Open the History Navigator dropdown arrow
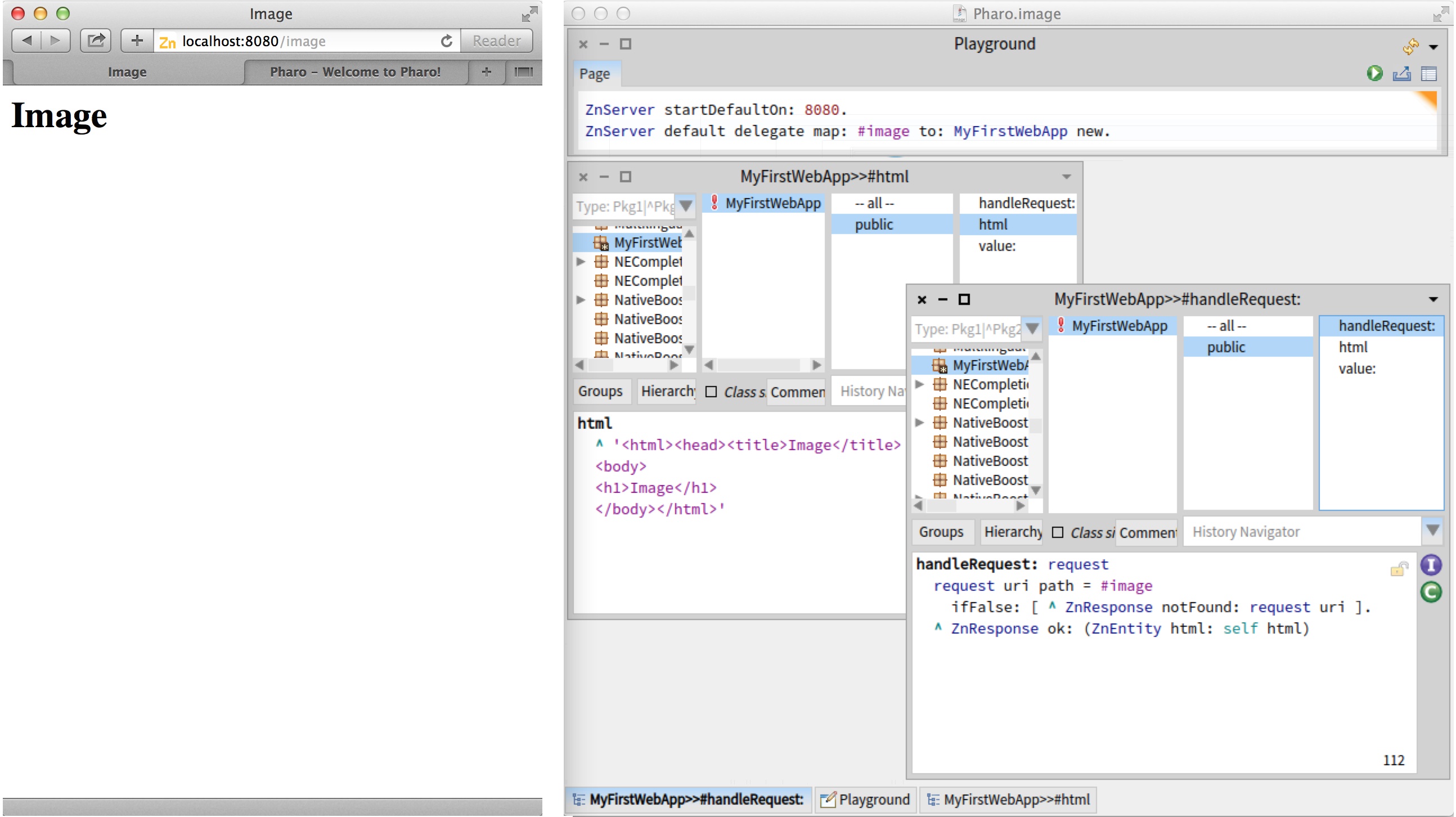This screenshot has width=1456, height=817. 1432,531
